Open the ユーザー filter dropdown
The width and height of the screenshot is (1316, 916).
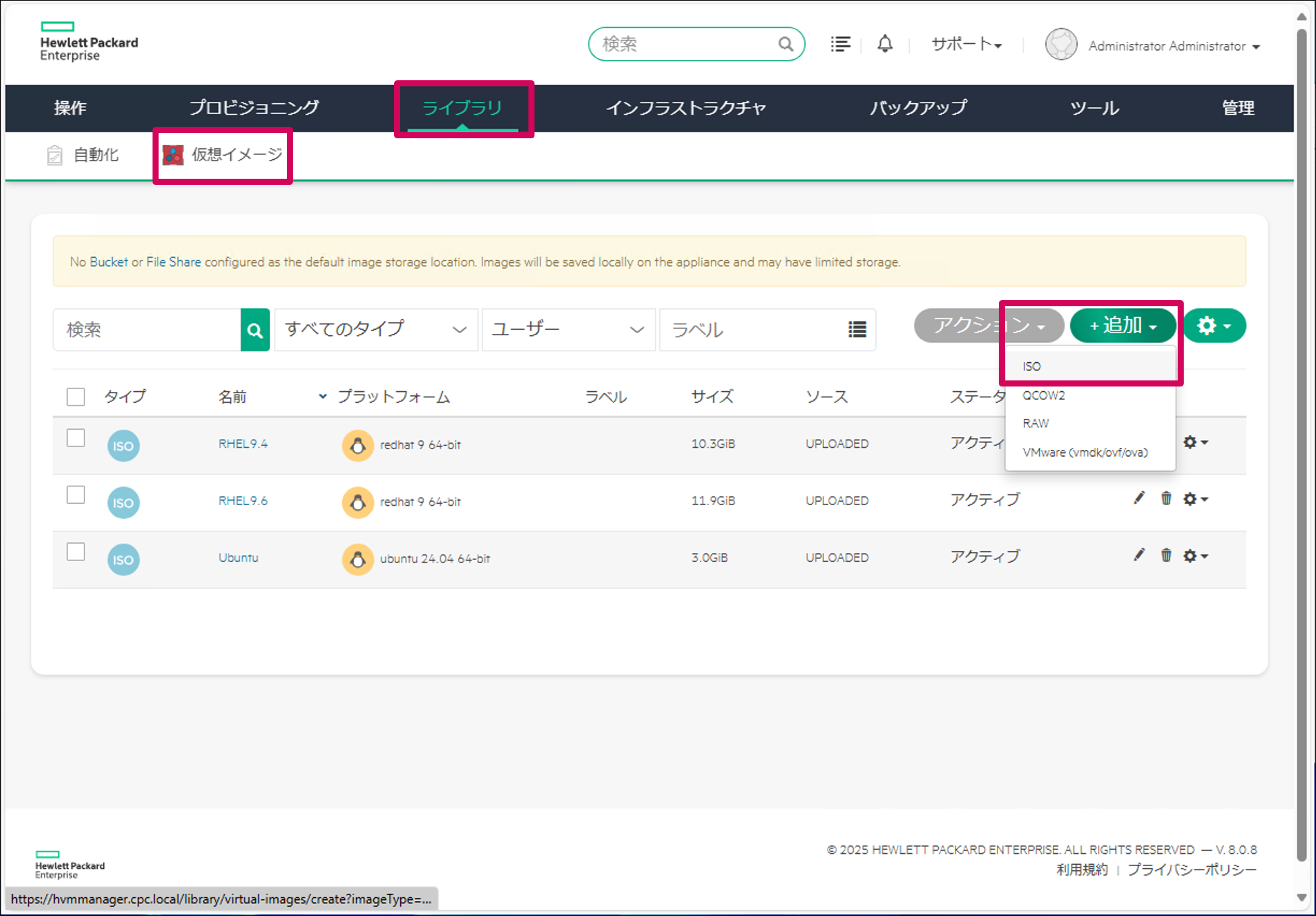pos(568,329)
